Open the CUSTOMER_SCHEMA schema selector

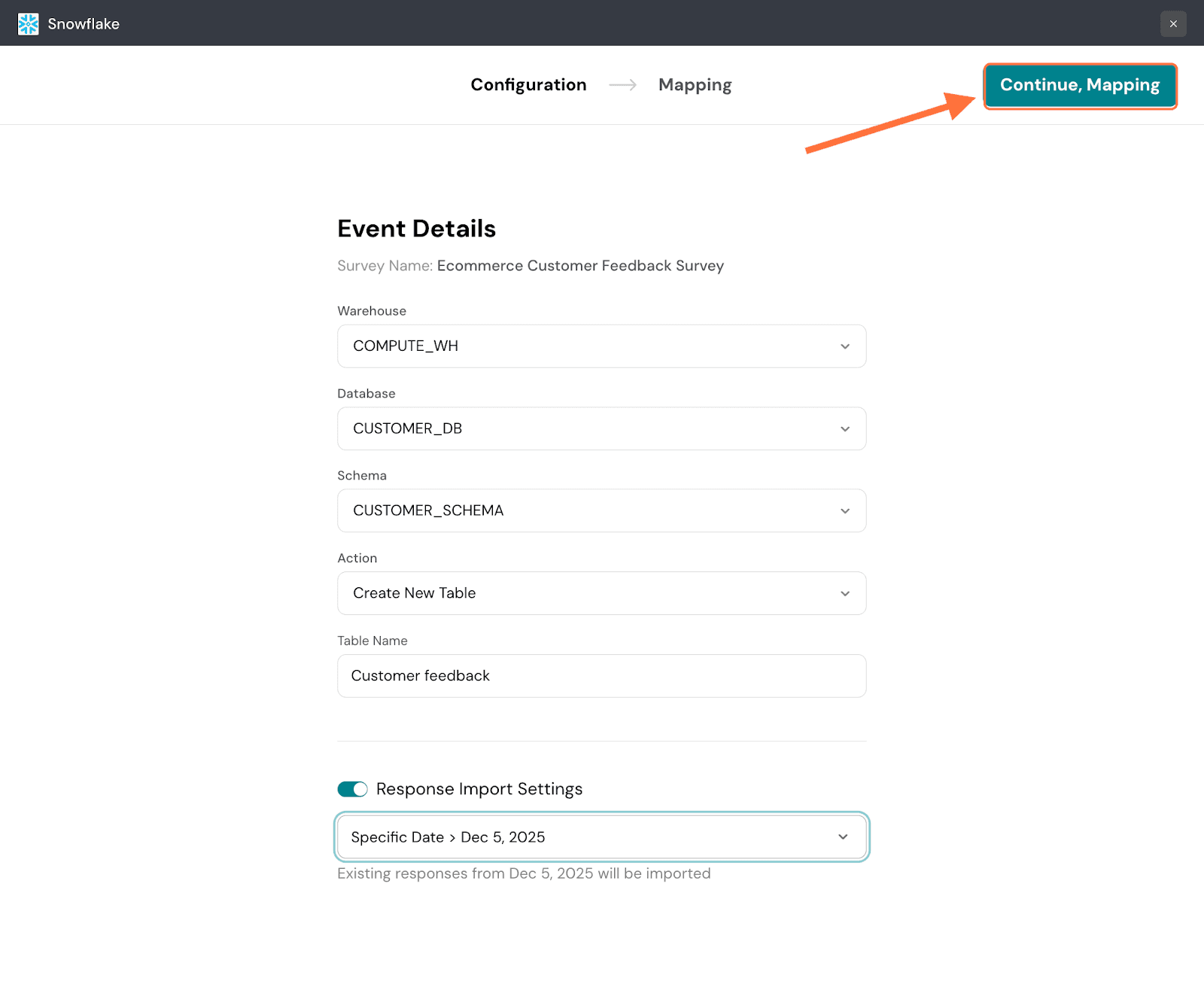pyautogui.click(x=587, y=511)
